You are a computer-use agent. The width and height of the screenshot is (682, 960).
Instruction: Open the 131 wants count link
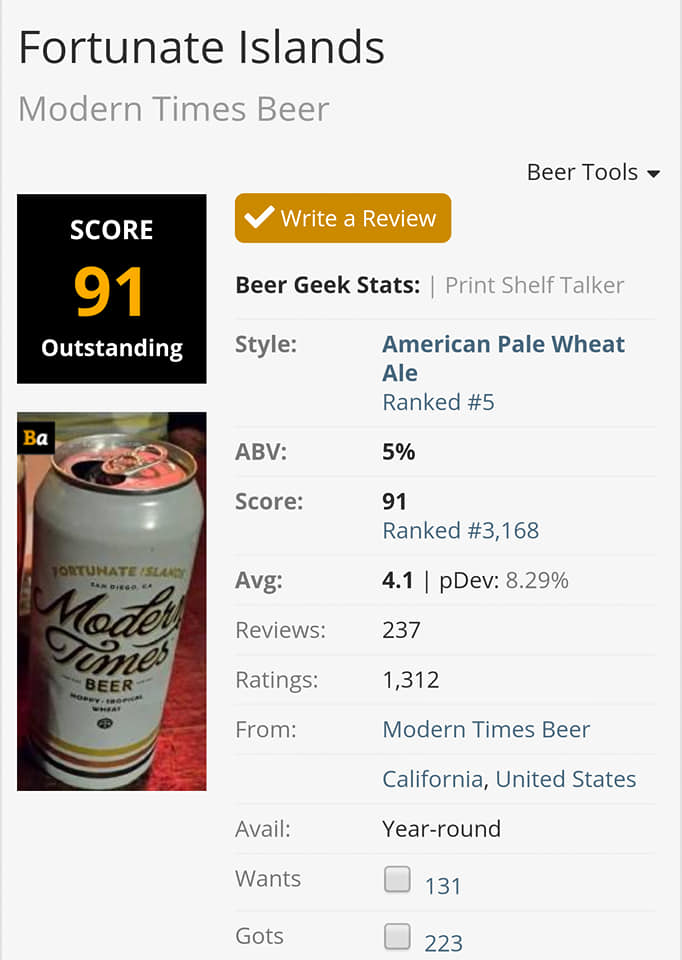(443, 886)
